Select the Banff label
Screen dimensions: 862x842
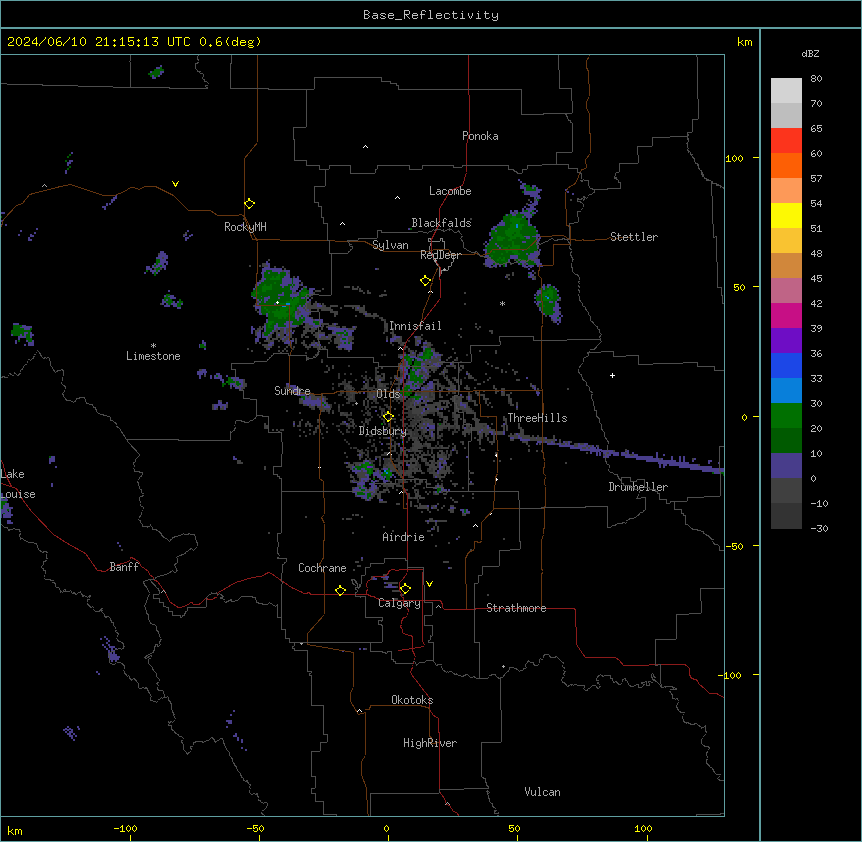click(124, 567)
